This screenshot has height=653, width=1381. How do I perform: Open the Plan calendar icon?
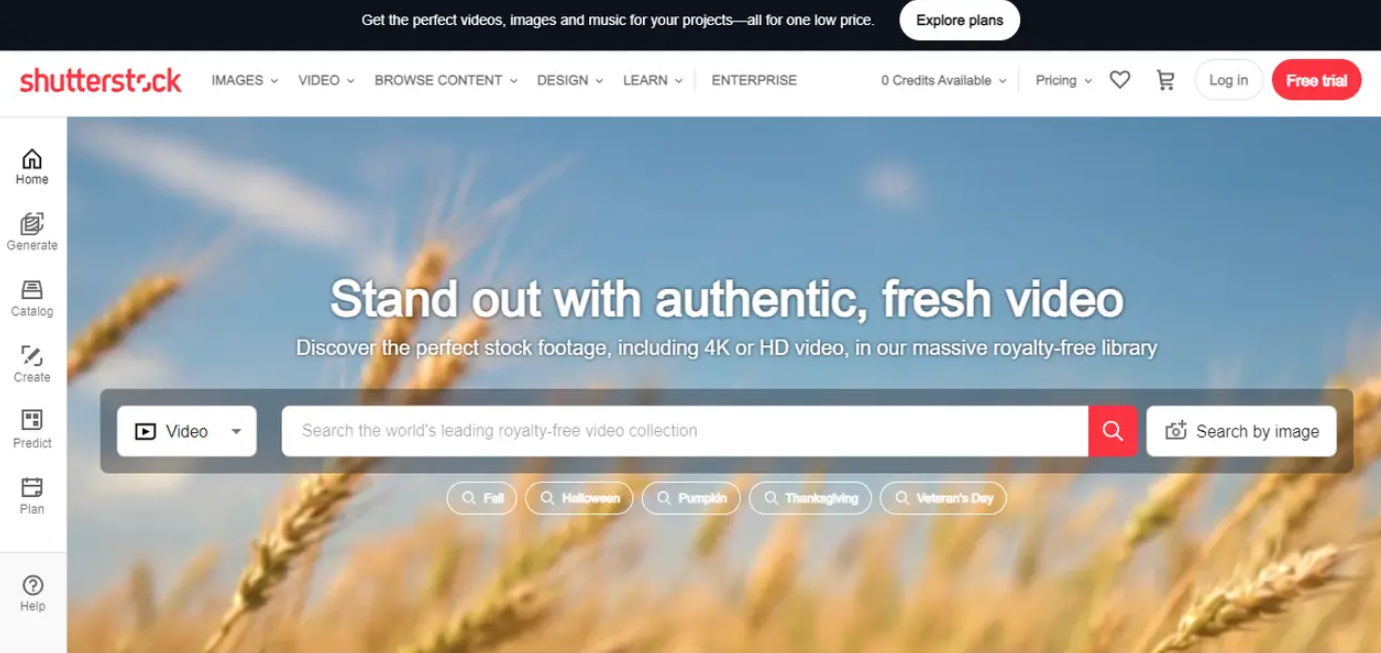tap(32, 497)
